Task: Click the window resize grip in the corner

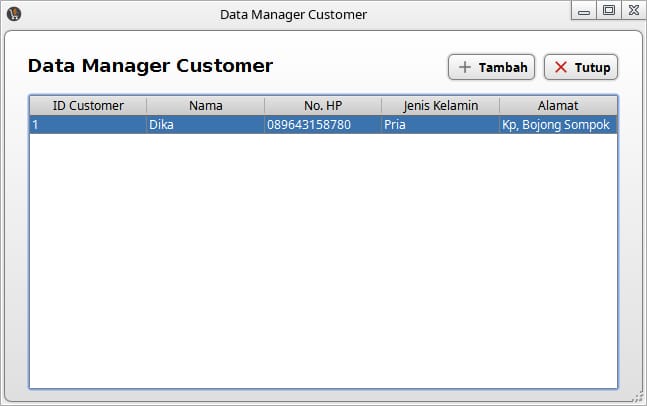Action: pyautogui.click(x=638, y=397)
